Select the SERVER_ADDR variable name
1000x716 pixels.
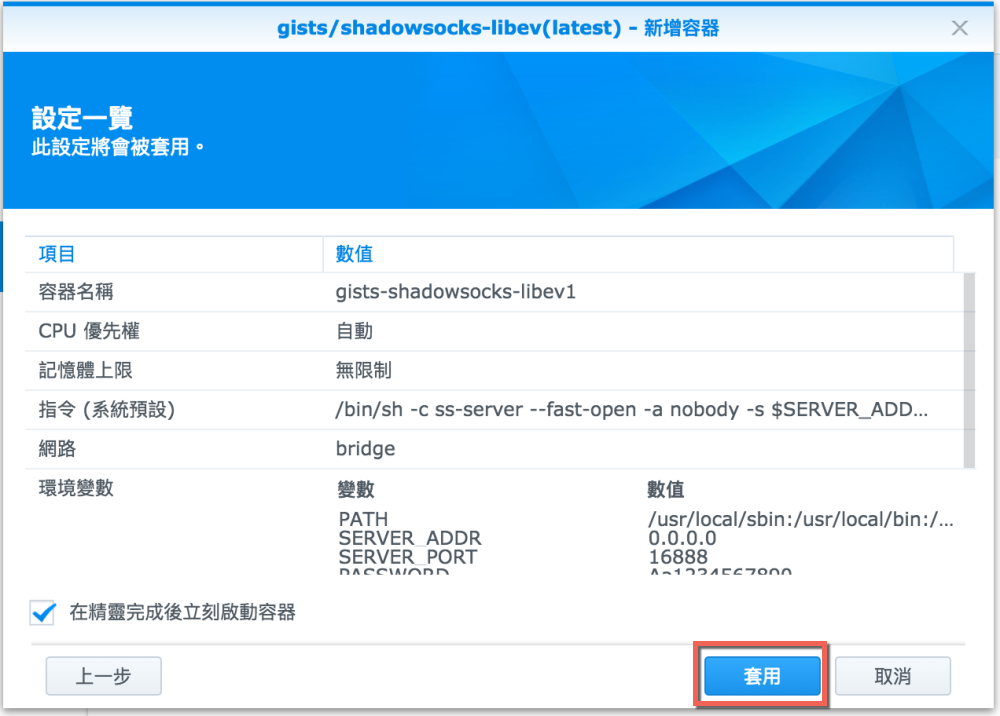tap(409, 538)
